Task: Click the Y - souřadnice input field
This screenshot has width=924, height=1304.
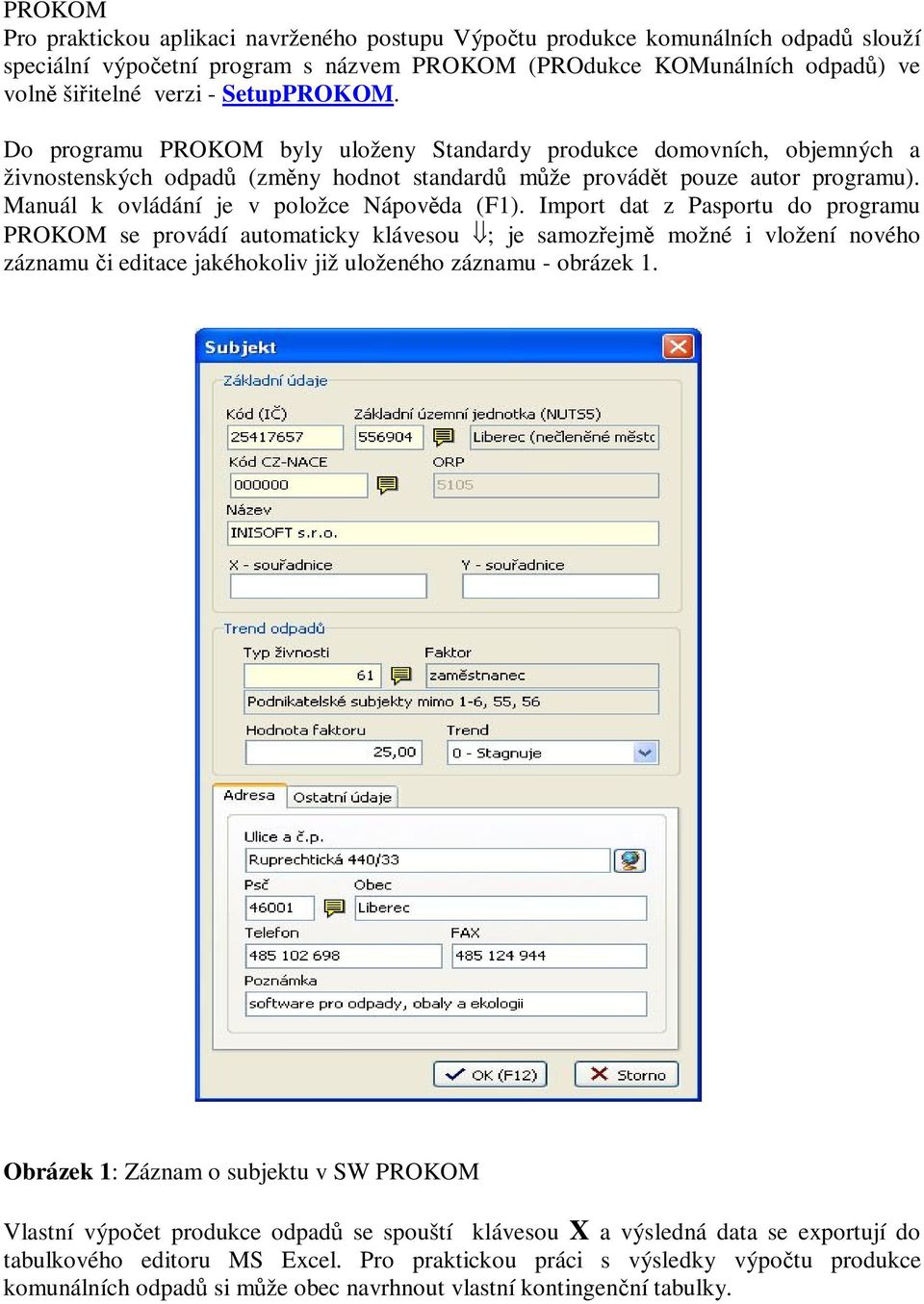Action: [560, 586]
